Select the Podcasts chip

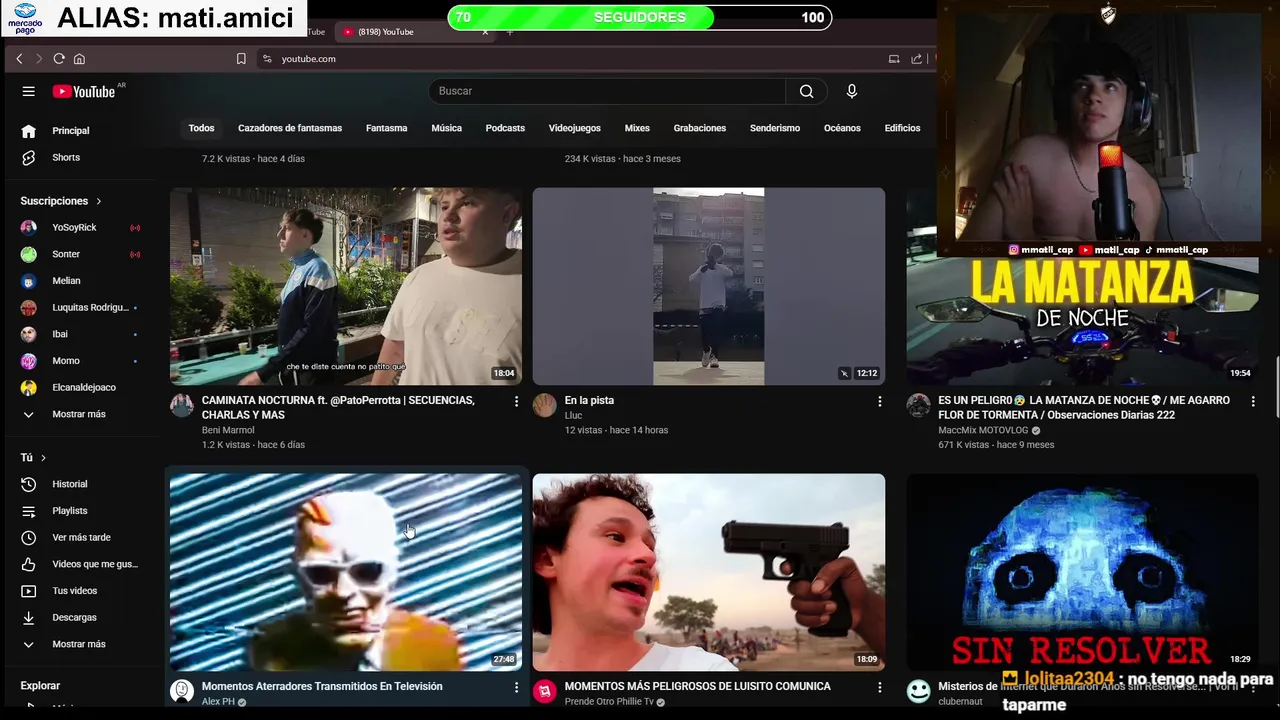[x=505, y=128]
